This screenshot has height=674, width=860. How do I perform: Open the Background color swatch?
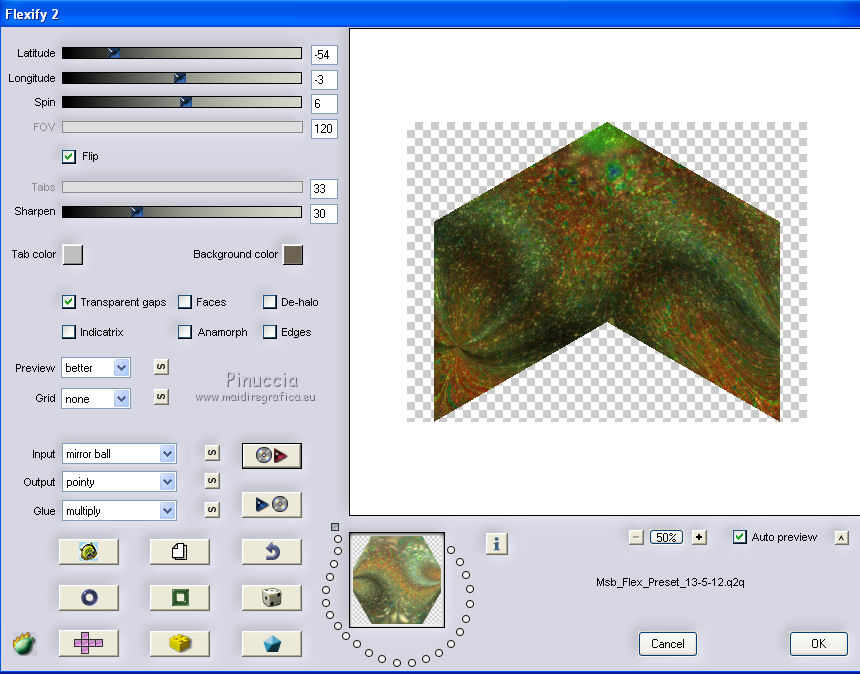click(293, 254)
